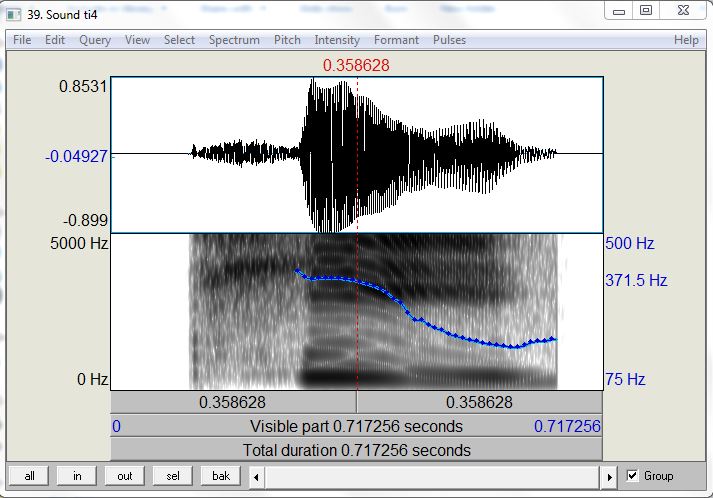Click the 5000 Hz spectrogram top label
The height and width of the screenshot is (498, 713).
79,243
